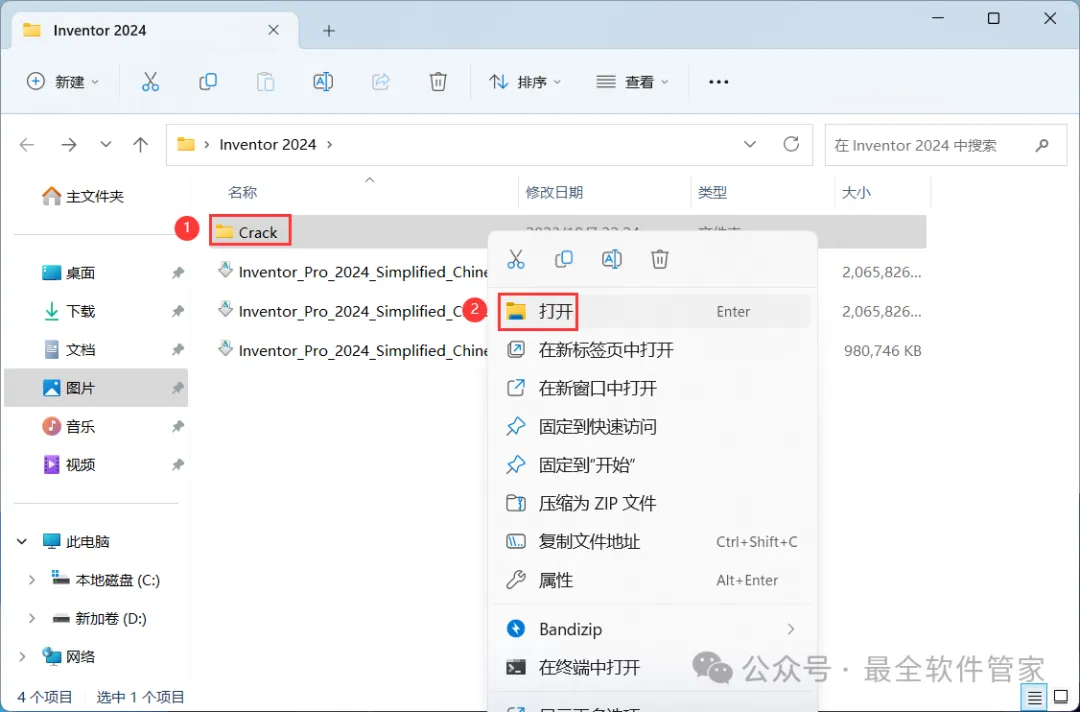The width and height of the screenshot is (1080, 712).
Task: Choose 在新标签页中打开
Action: coord(653,350)
